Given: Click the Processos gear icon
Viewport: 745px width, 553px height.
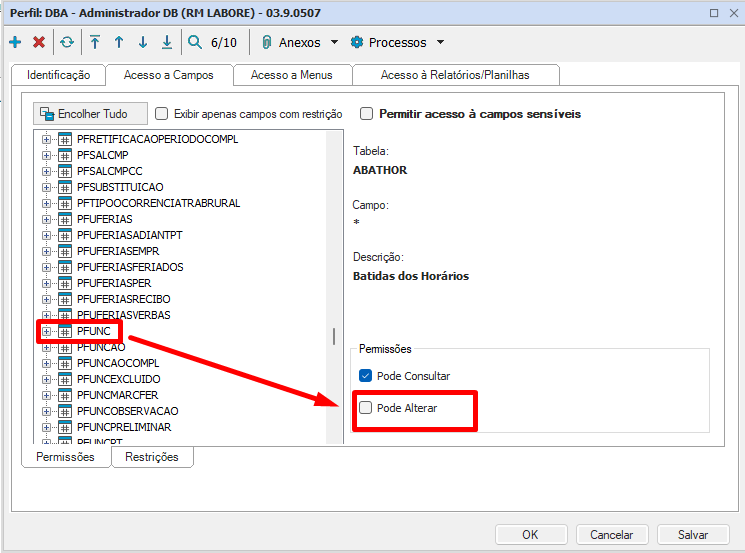Looking at the screenshot, I should 357,42.
